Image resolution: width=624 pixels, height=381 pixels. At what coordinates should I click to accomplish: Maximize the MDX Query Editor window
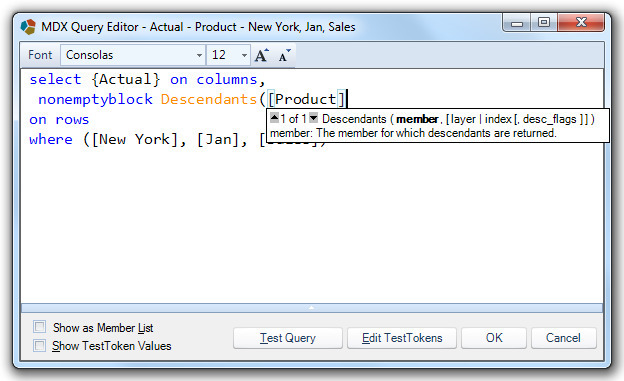point(544,22)
